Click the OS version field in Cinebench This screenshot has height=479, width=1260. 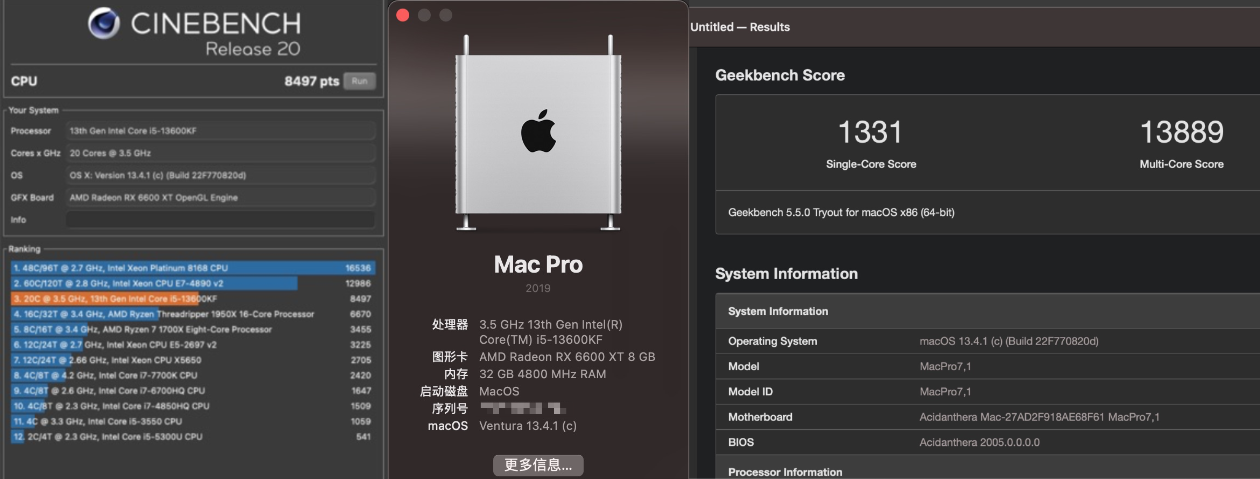221,175
